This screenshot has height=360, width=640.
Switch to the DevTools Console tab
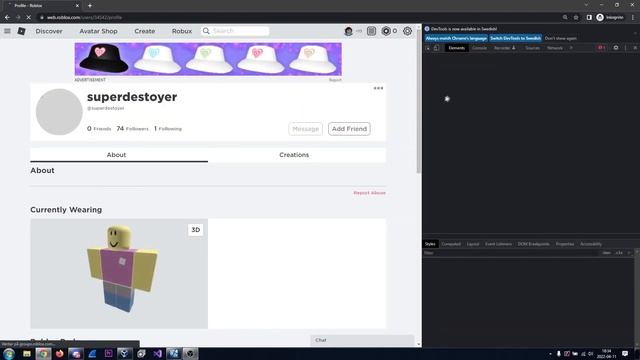click(479, 48)
